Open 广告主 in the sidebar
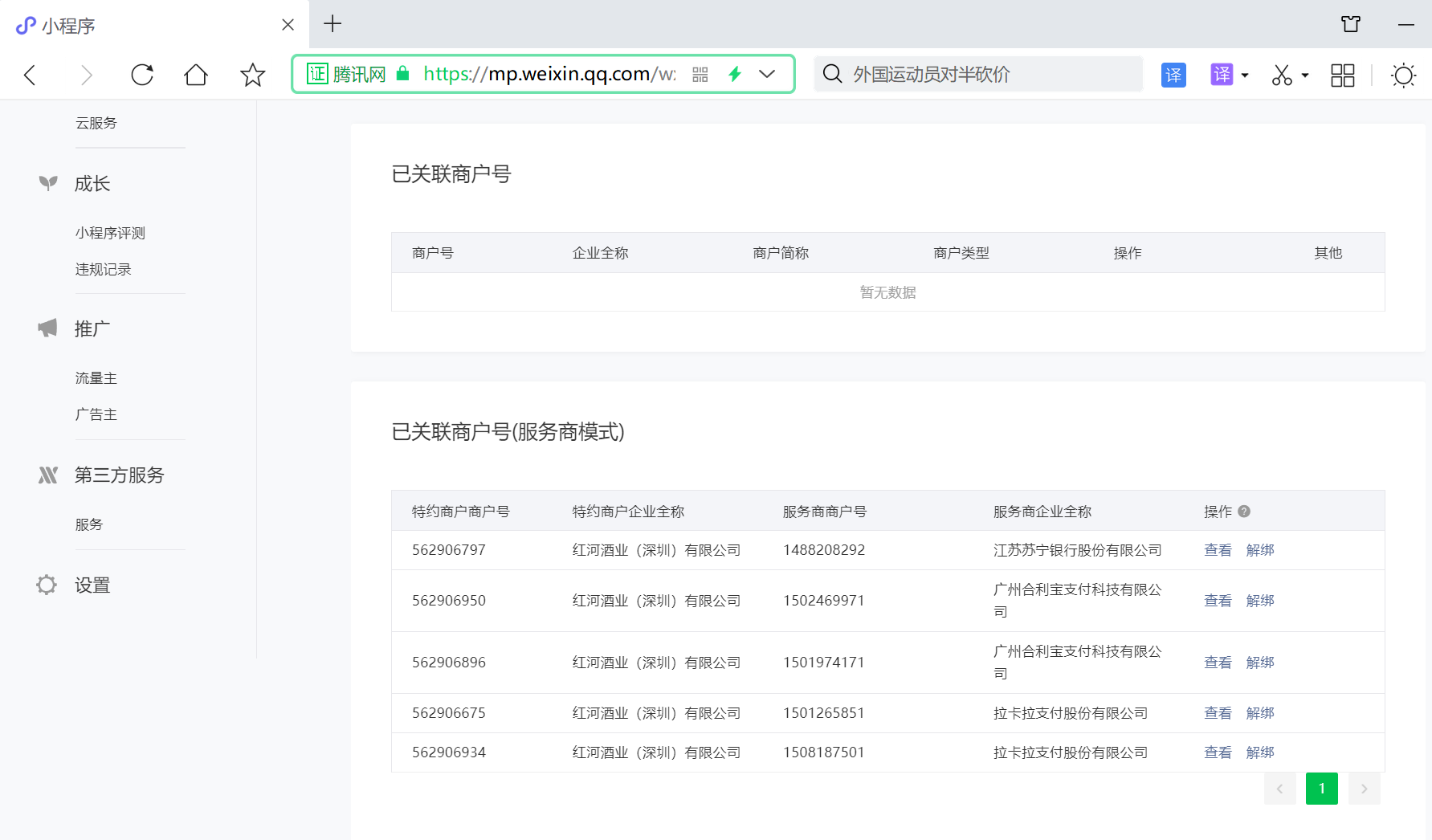 click(96, 414)
